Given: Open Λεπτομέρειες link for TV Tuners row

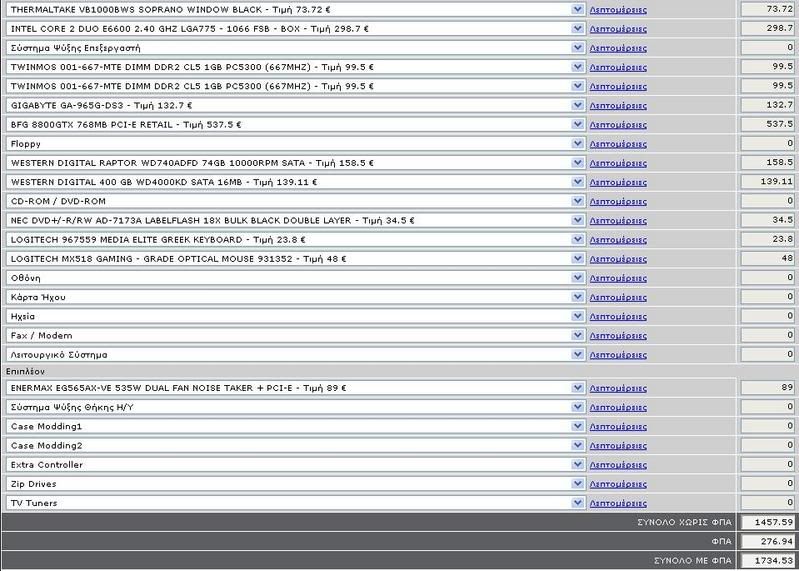Looking at the screenshot, I should 618,503.
